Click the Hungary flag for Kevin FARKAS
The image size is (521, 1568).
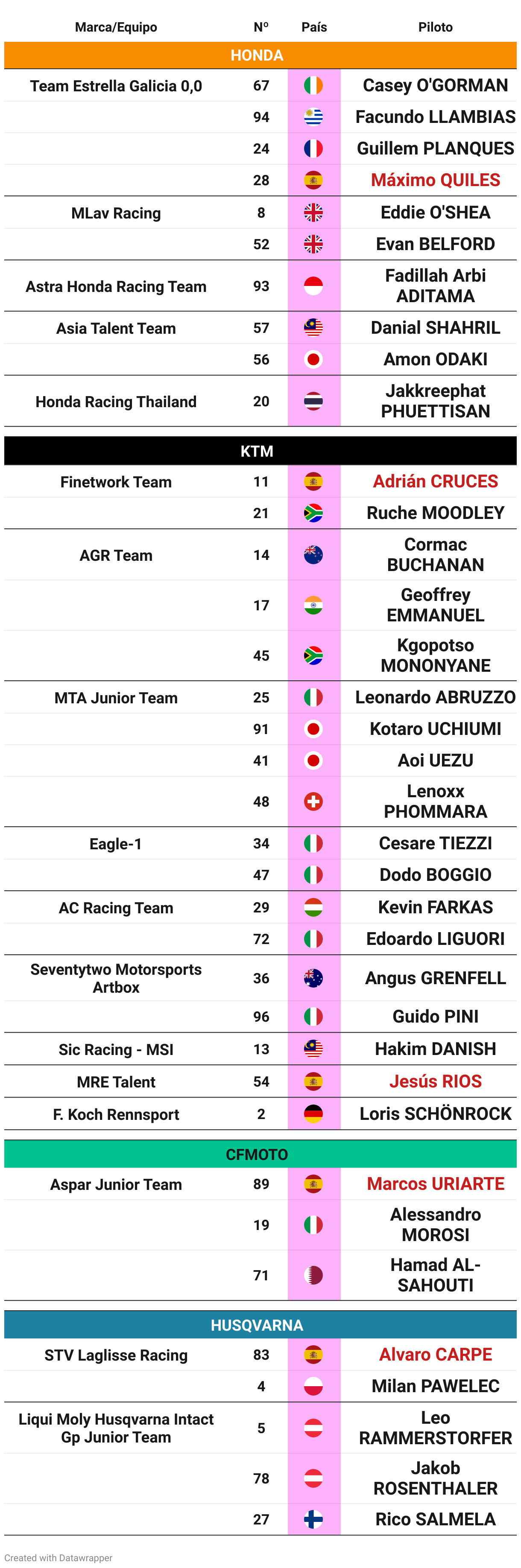coord(313,908)
